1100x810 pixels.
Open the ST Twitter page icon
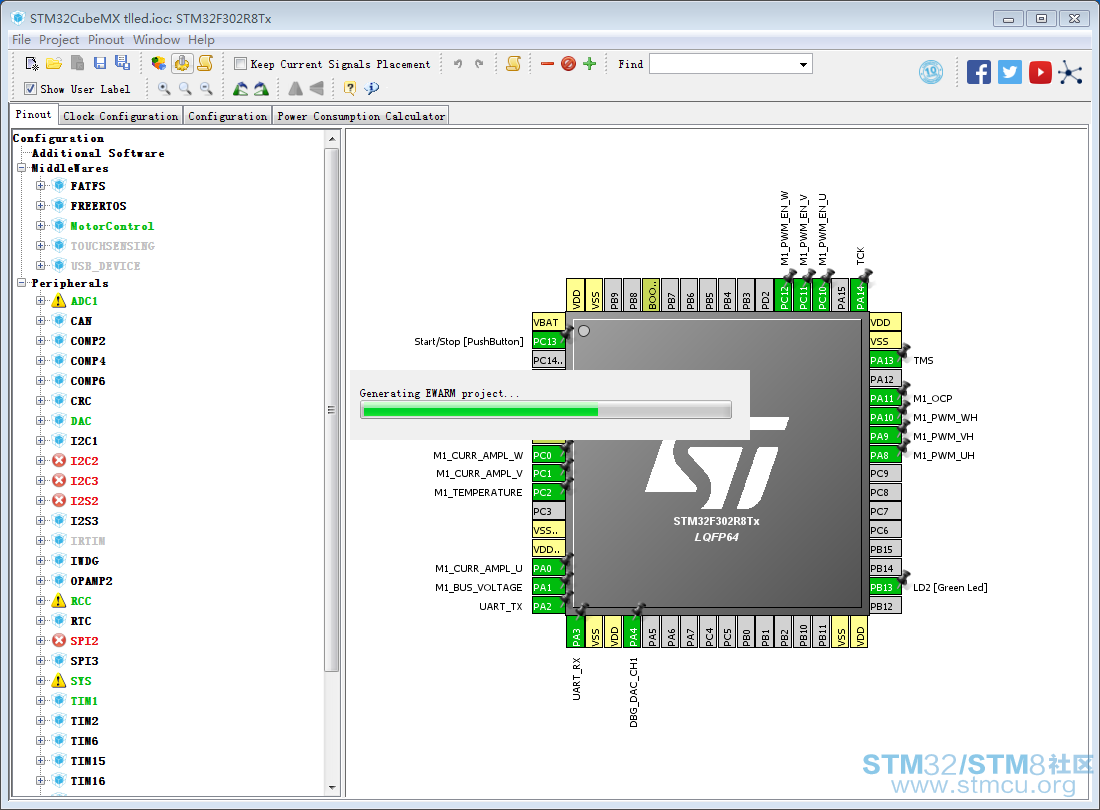[1010, 72]
